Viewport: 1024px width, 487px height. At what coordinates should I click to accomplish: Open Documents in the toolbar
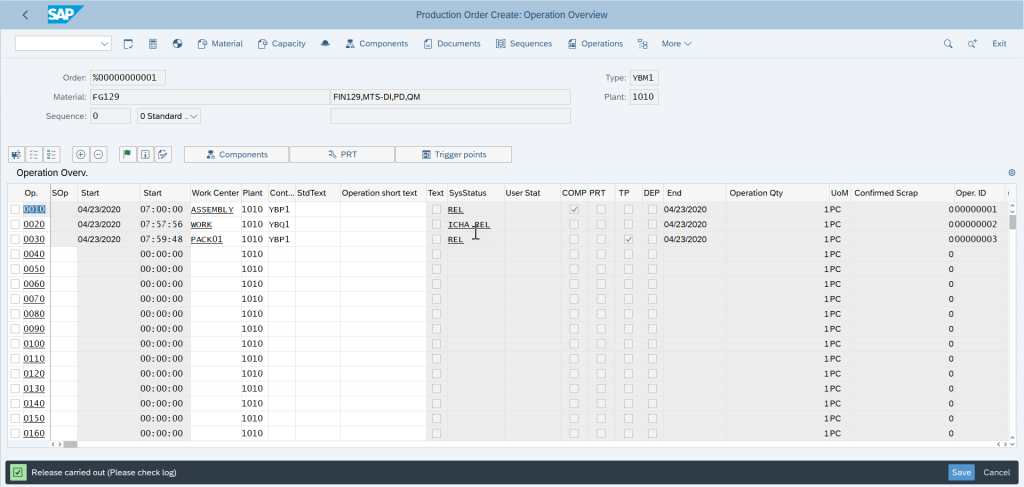(x=452, y=44)
